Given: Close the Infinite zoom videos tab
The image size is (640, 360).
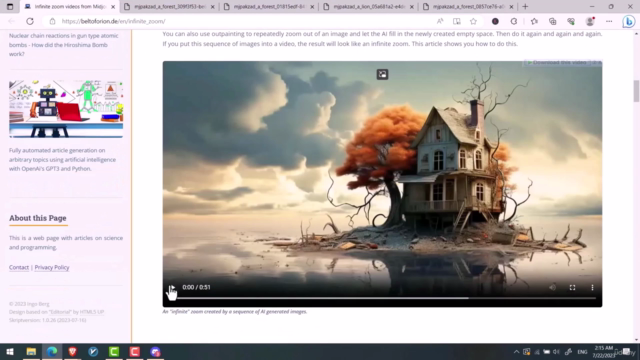Looking at the screenshot, I should point(113,7).
